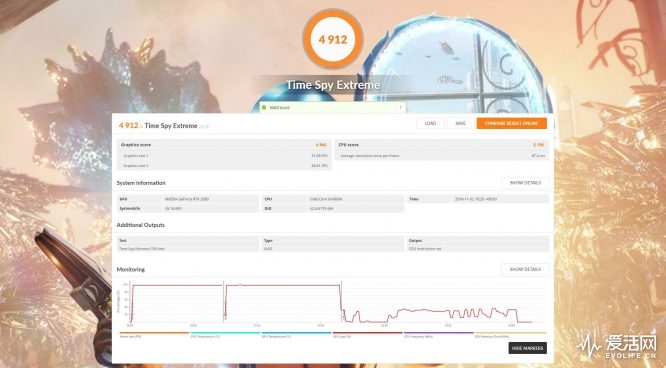Screen dimensions: 666x368
Task: Toggle the blue GPU Temperature legend item
Action: click(x=296, y=335)
